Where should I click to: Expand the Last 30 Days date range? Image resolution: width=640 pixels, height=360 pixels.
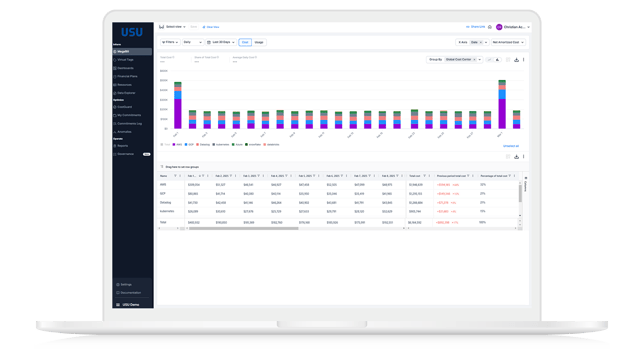coord(221,42)
